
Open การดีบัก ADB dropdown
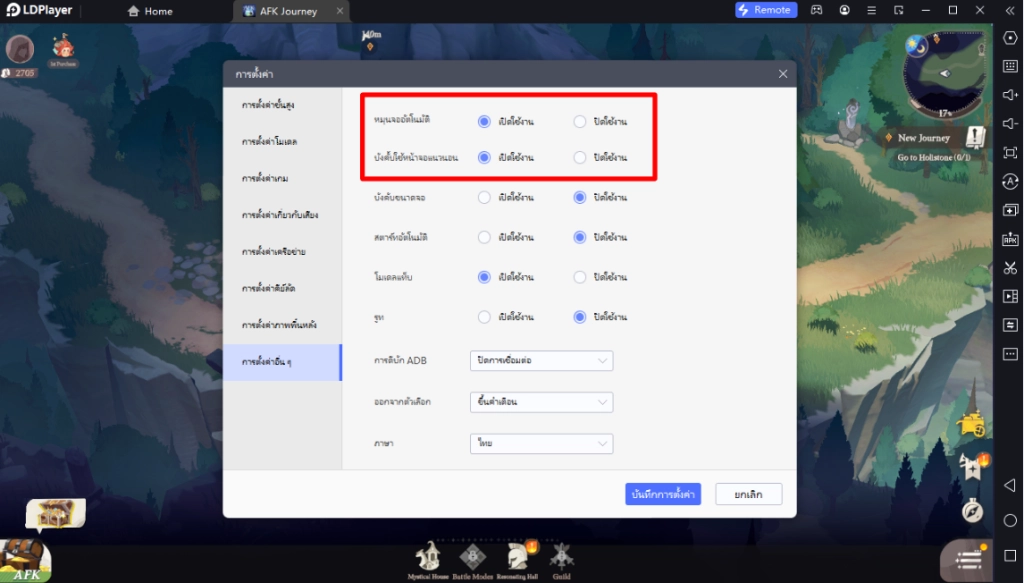[x=541, y=360]
